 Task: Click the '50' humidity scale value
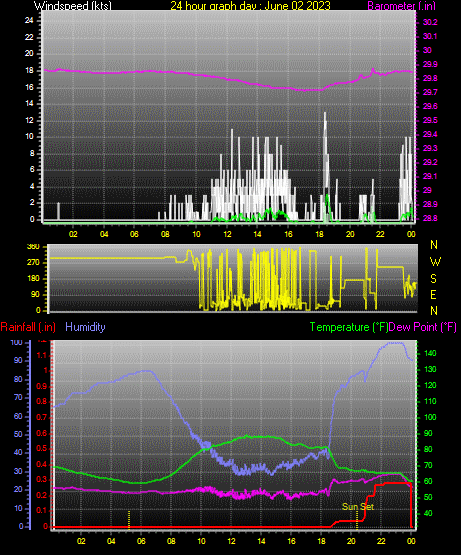pyautogui.click(x=18, y=434)
